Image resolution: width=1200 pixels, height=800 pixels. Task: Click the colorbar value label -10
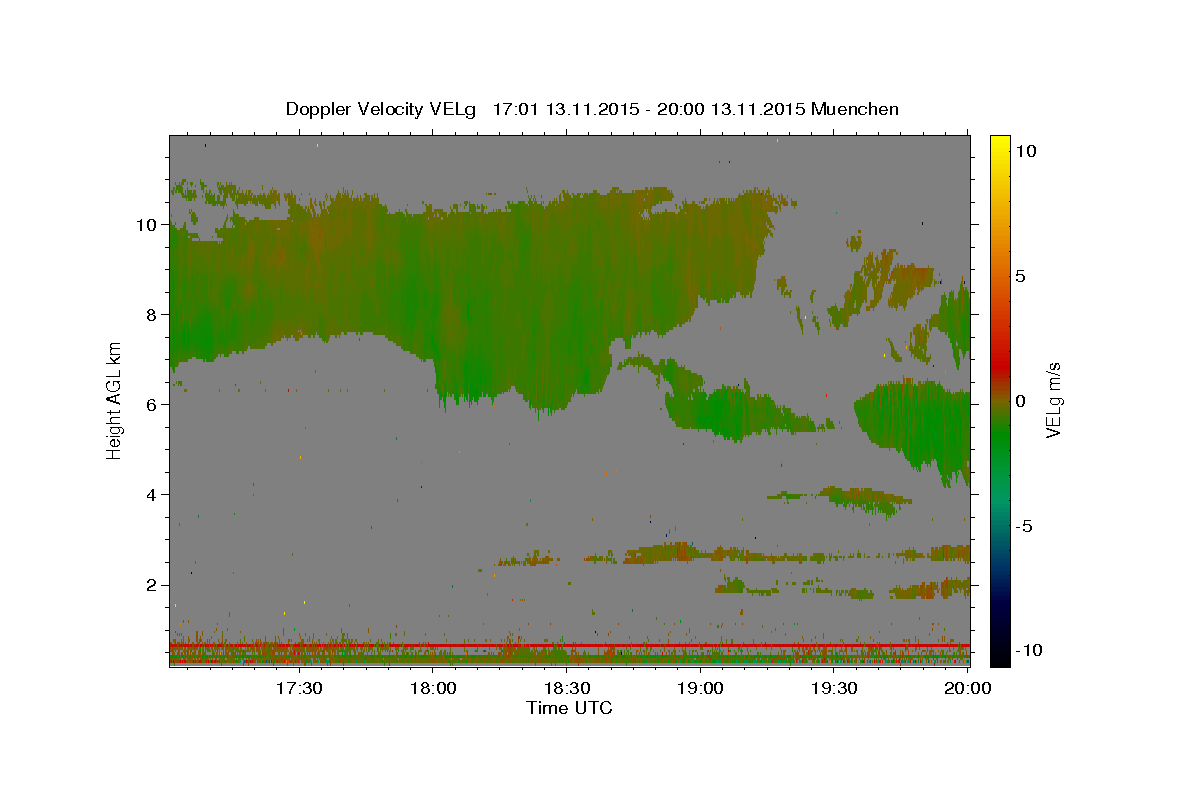pyautogui.click(x=1028, y=651)
